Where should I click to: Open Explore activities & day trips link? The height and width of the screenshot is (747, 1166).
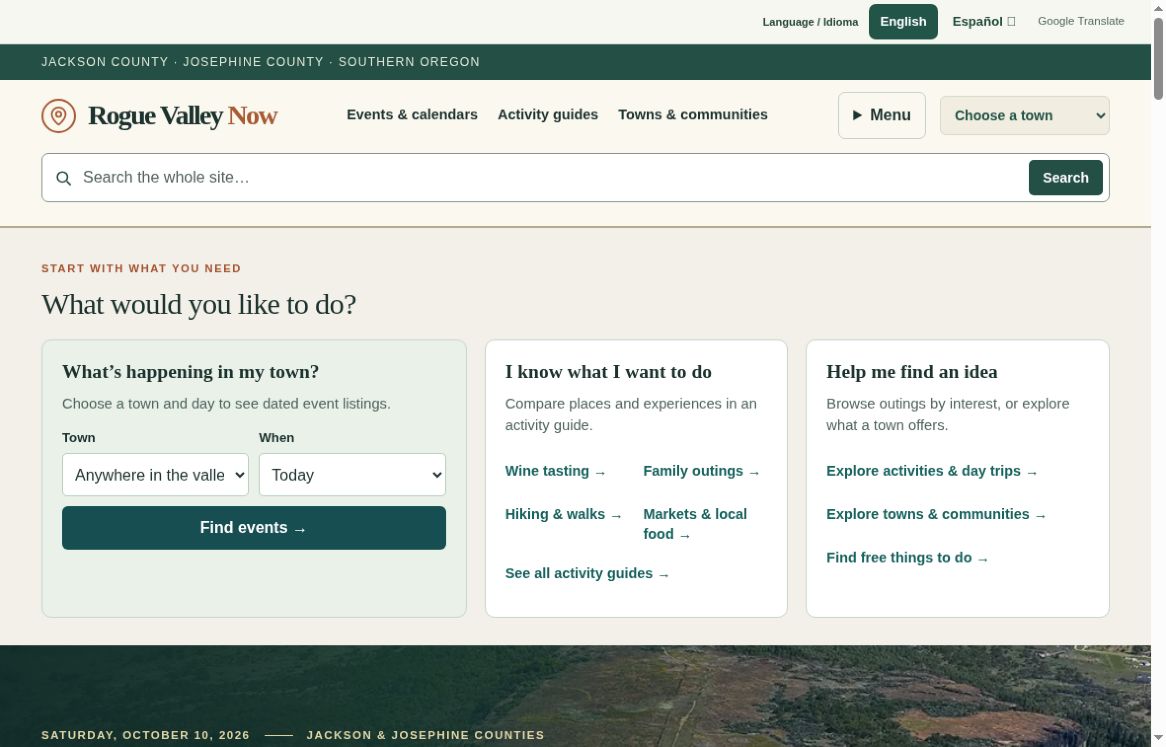(x=931, y=471)
